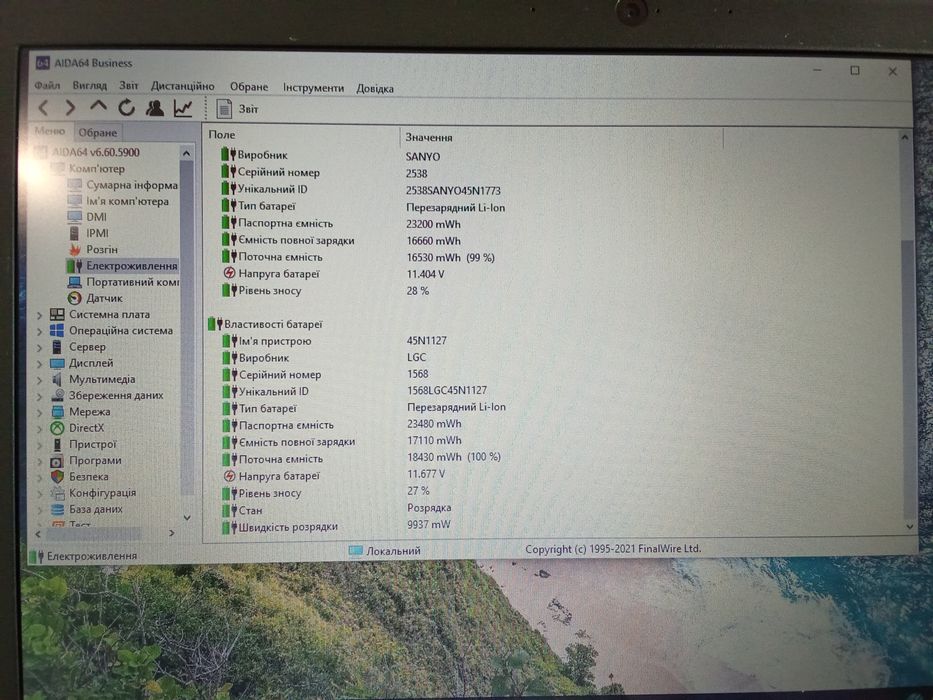Click the Звіт report button in toolbar
The width and height of the screenshot is (933, 700).
(237, 109)
